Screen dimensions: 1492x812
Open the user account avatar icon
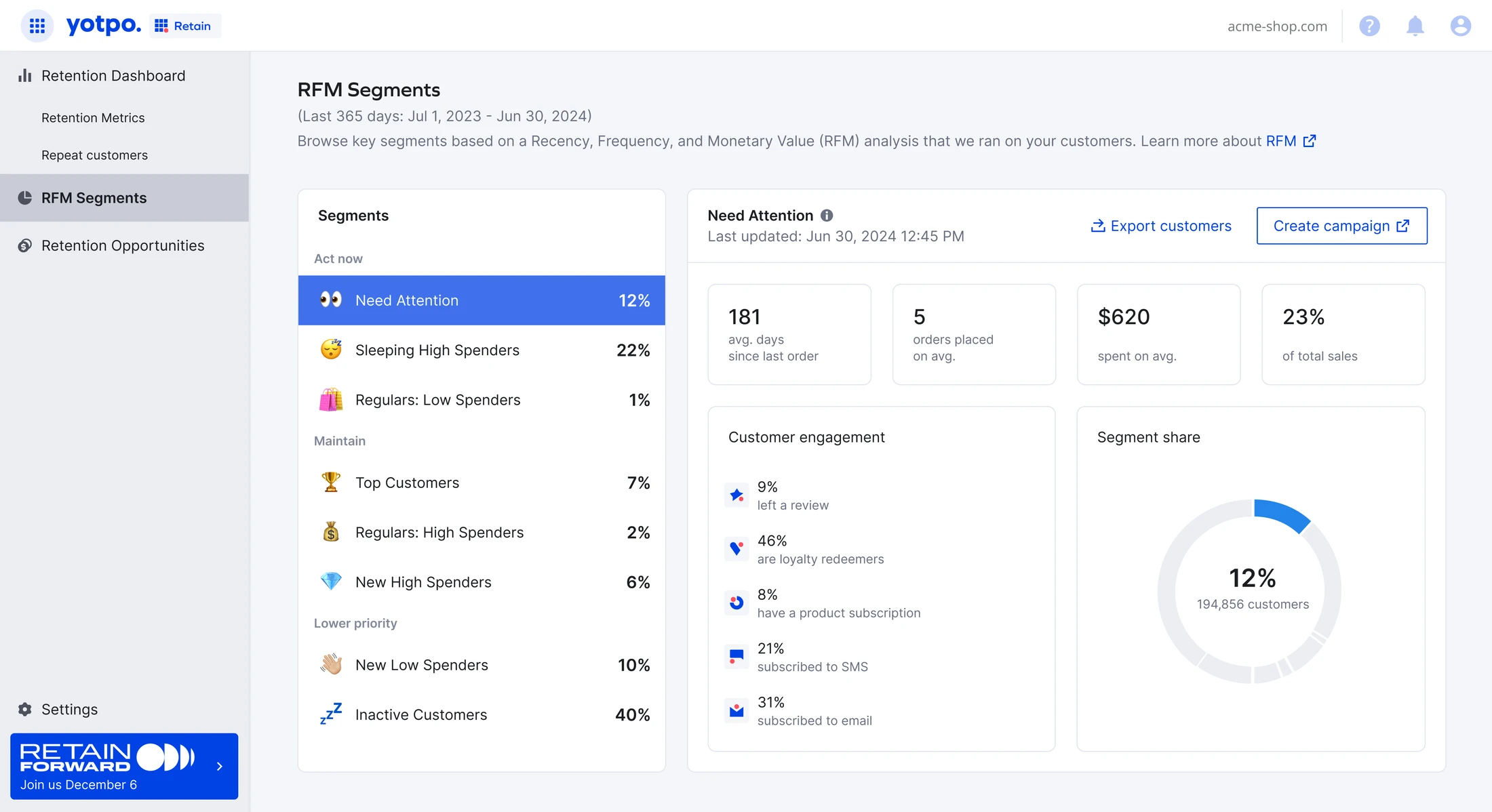[1460, 26]
